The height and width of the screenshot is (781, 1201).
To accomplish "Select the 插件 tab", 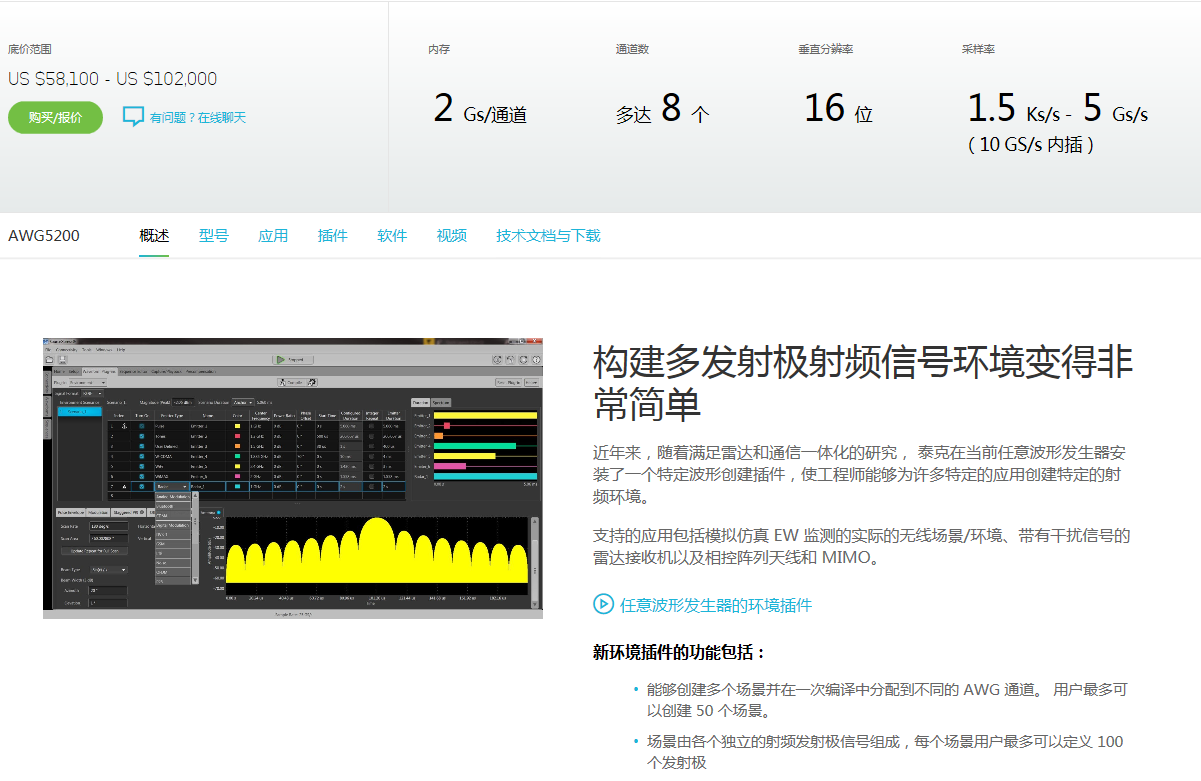I will click(x=332, y=236).
